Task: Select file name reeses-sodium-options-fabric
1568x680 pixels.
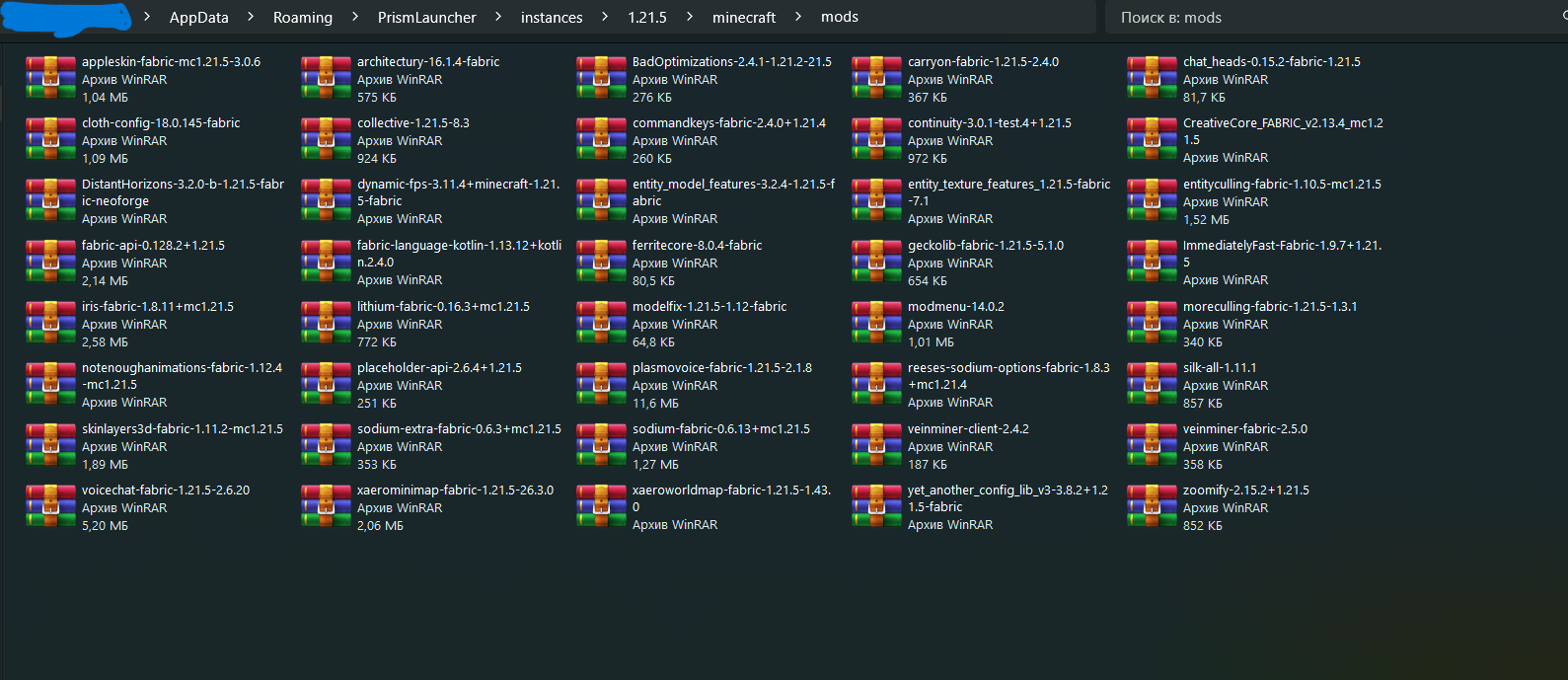Action: pos(1008,376)
